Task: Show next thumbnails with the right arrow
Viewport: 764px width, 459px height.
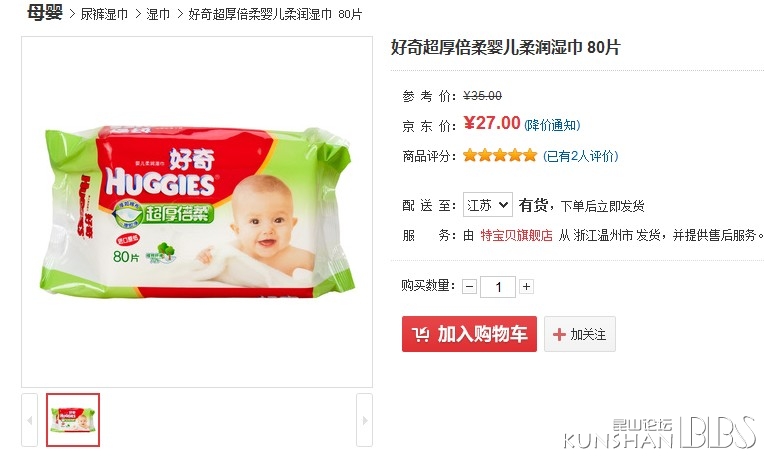Action: (364, 420)
